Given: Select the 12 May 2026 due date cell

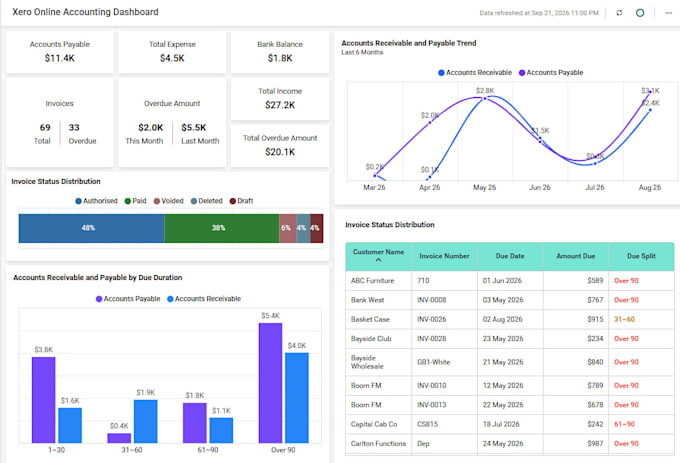Looking at the screenshot, I should click(x=510, y=385).
